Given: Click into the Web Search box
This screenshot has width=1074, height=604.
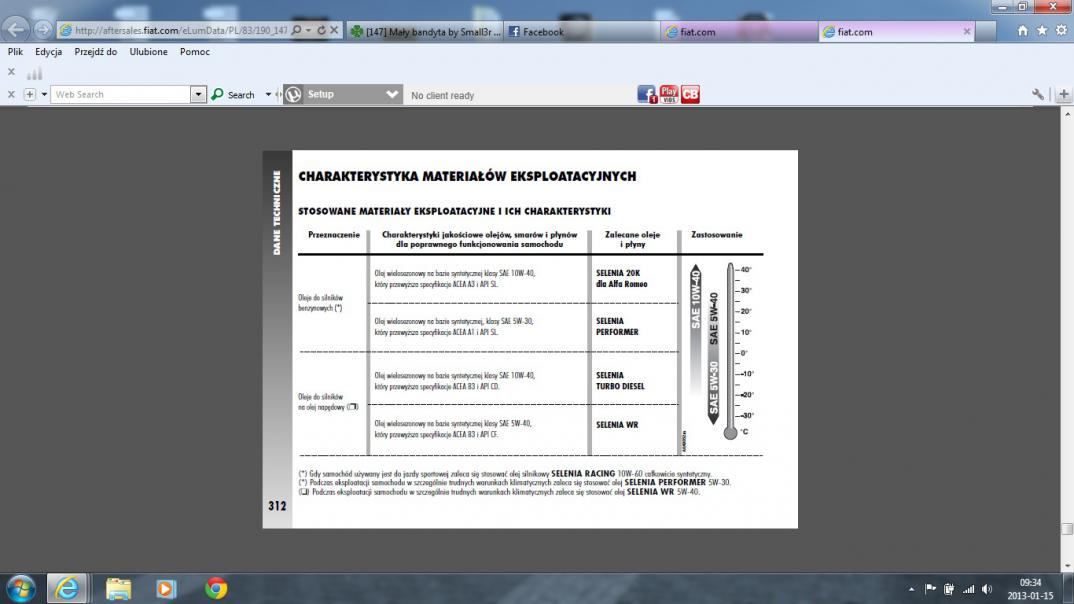Looking at the screenshot, I should click(121, 95).
